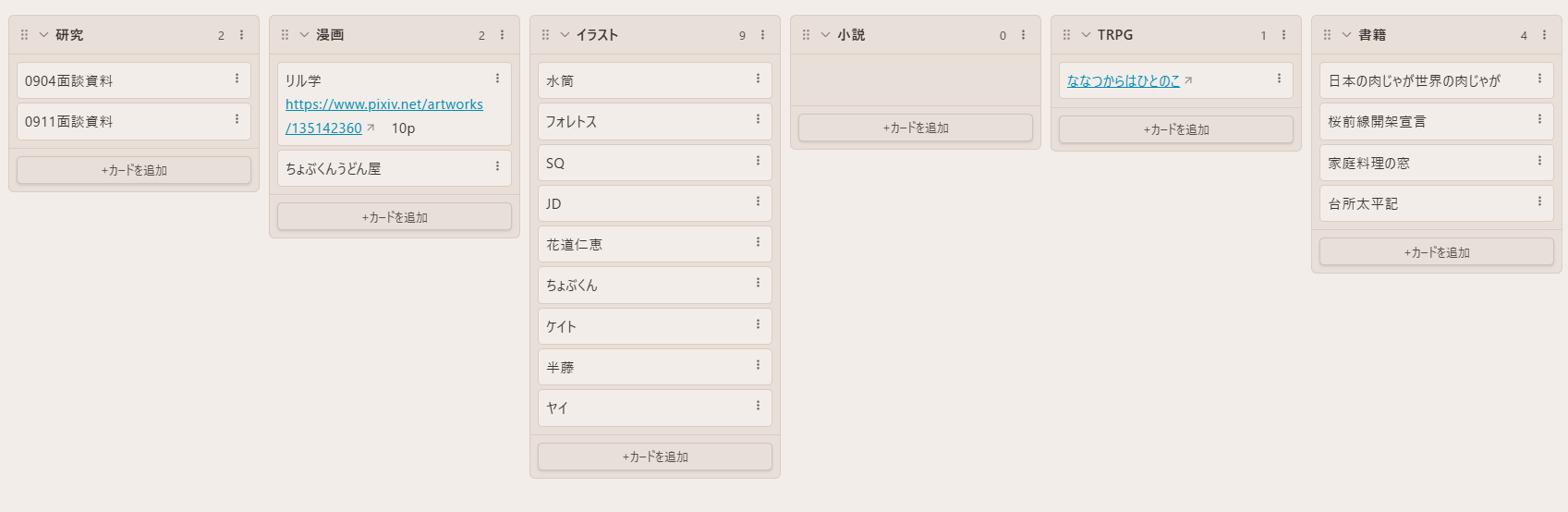Collapse the 研究 column

coord(43,35)
